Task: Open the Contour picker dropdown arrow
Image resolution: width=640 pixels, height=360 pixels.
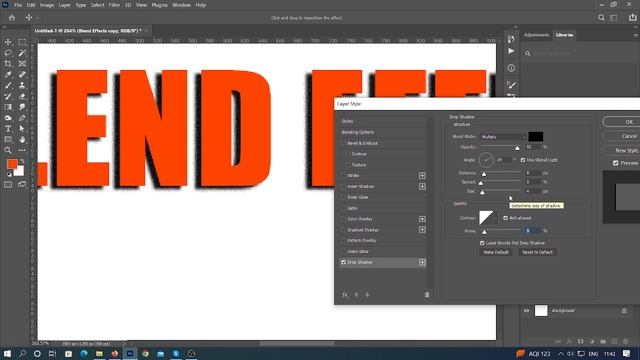Action: [x=496, y=218]
